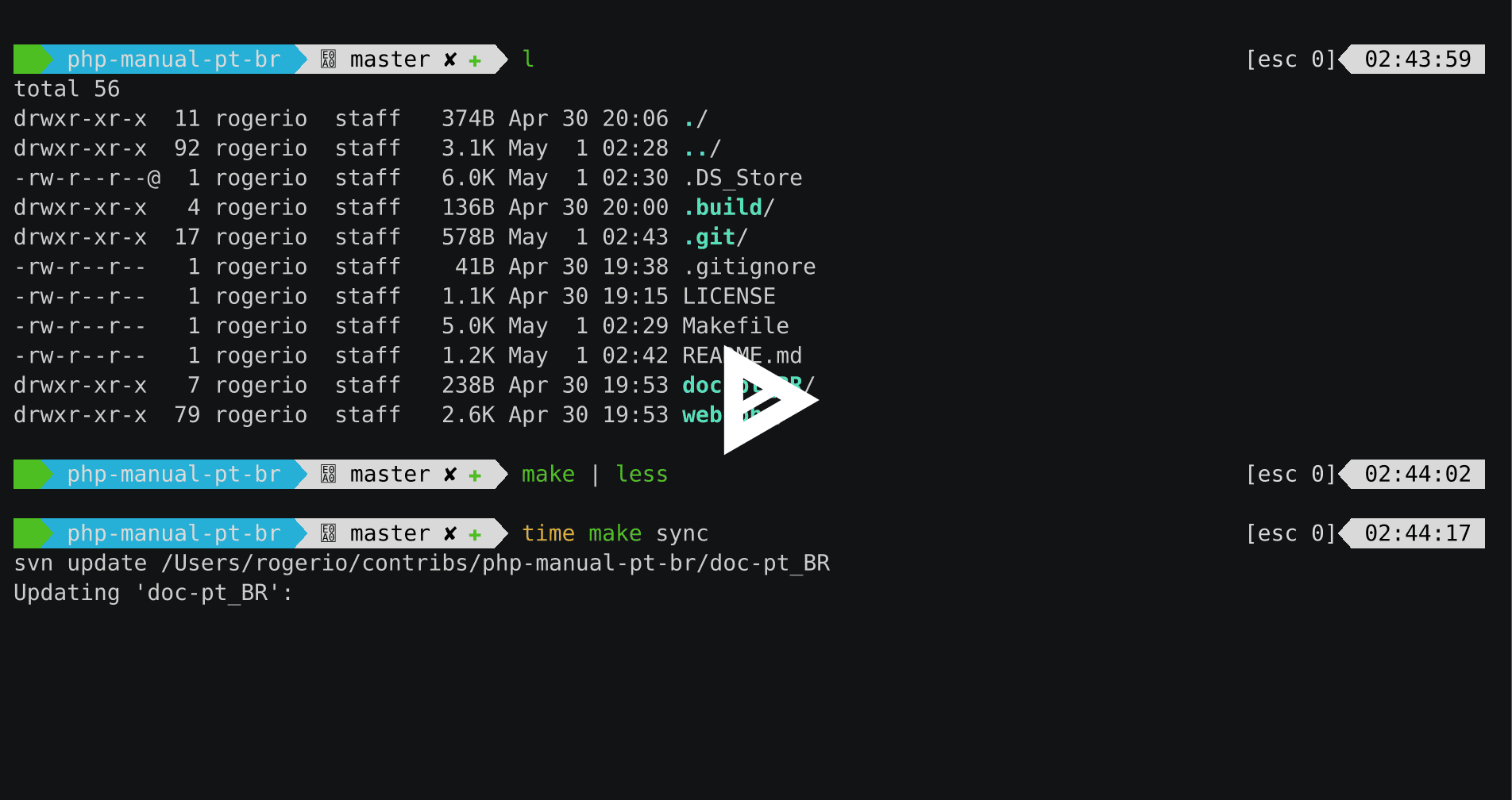Click the ./ current directory entry
1512x800 pixels.
coord(696,118)
